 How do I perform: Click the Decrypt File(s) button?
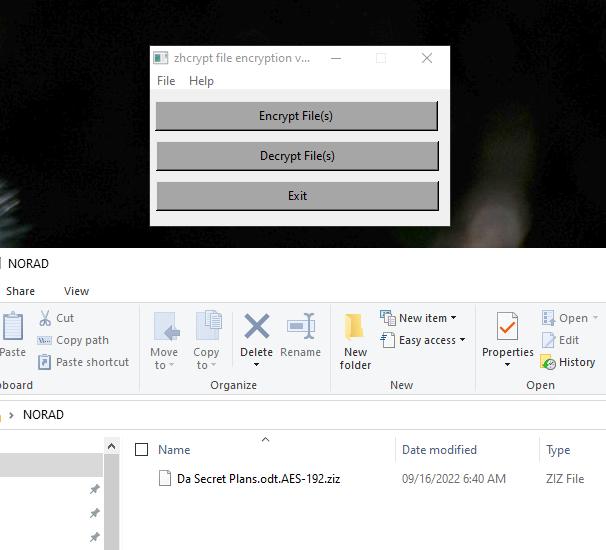pos(297,156)
